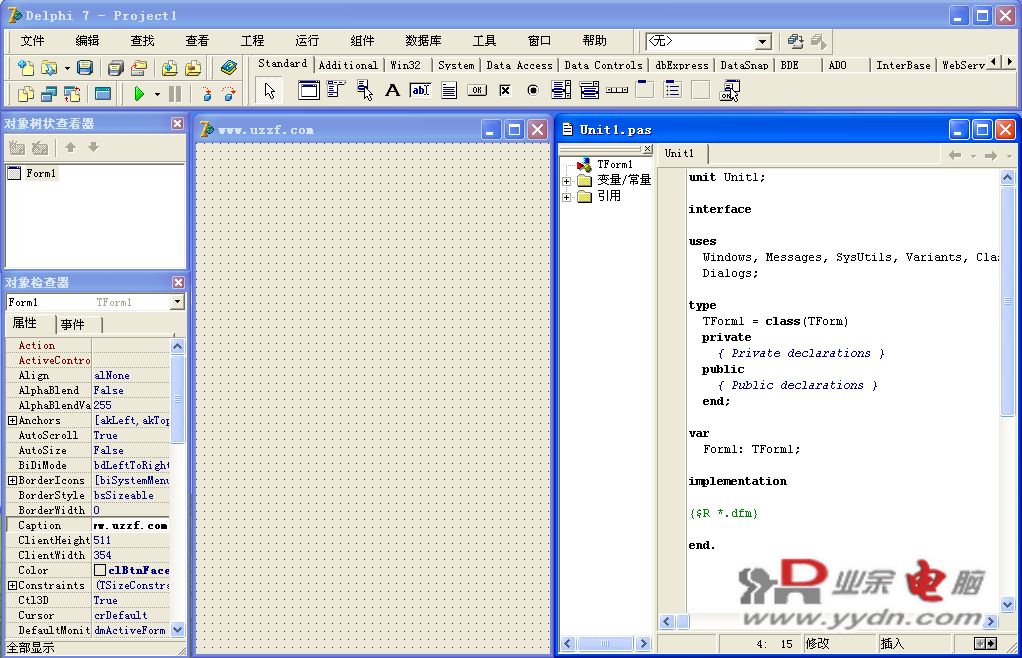Click the New Form toolbar icon

pyautogui.click(x=103, y=94)
